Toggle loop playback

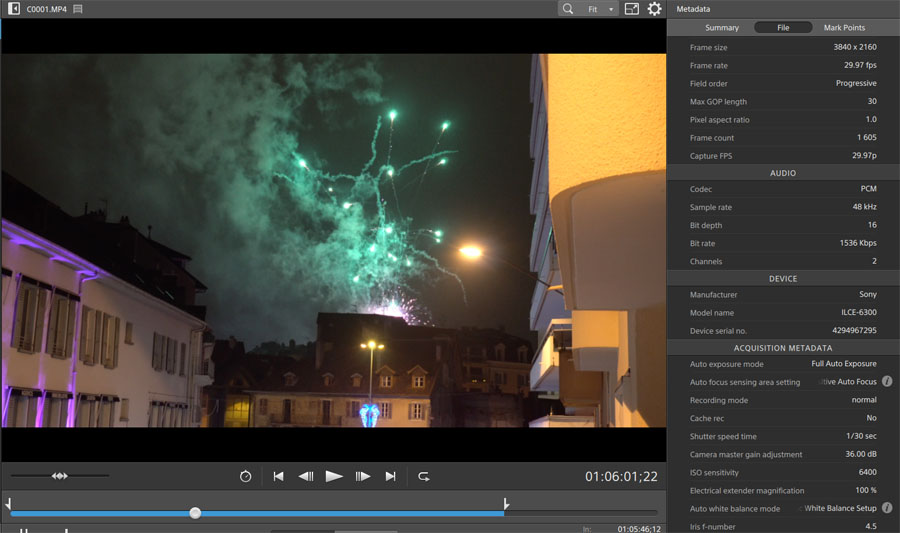(x=424, y=476)
